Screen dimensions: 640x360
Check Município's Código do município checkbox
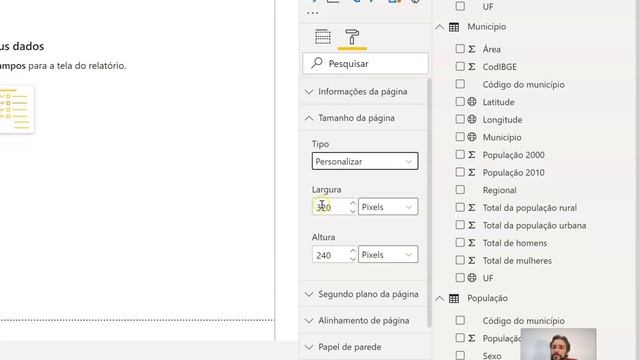[x=460, y=84]
